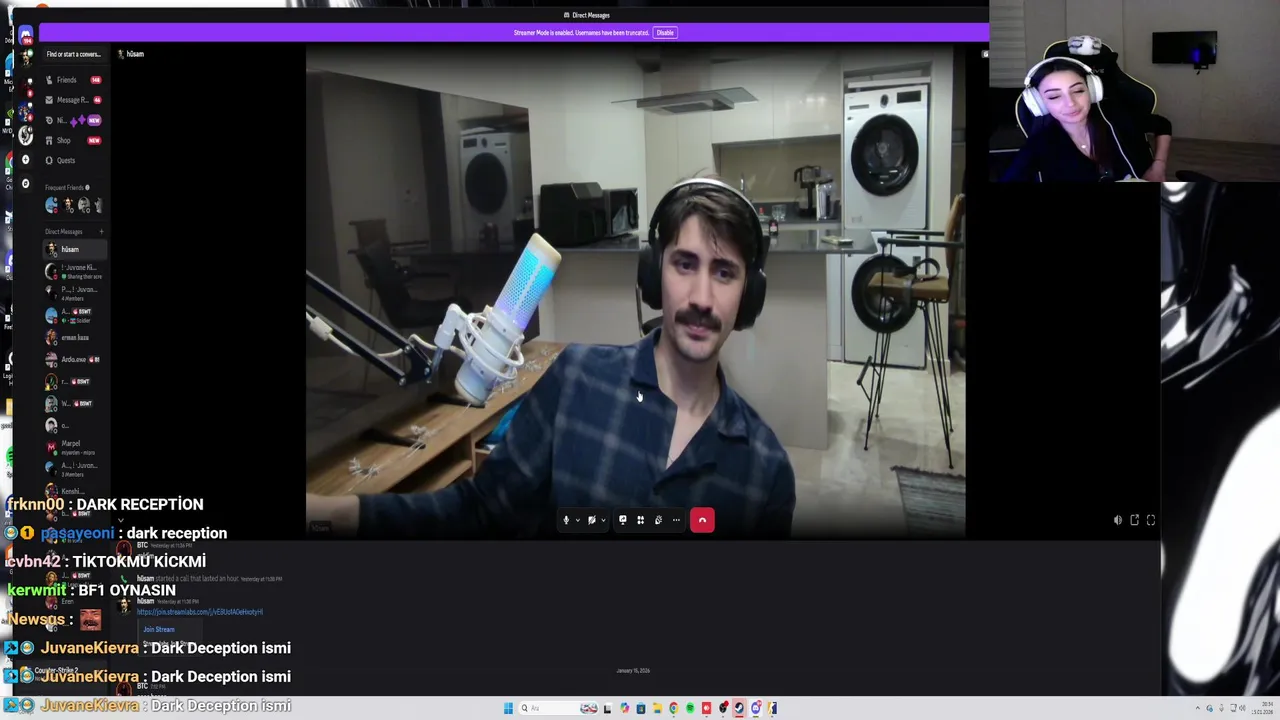1280x720 pixels.
Task: Click the Join Stream button in chat
Action: coord(159,630)
